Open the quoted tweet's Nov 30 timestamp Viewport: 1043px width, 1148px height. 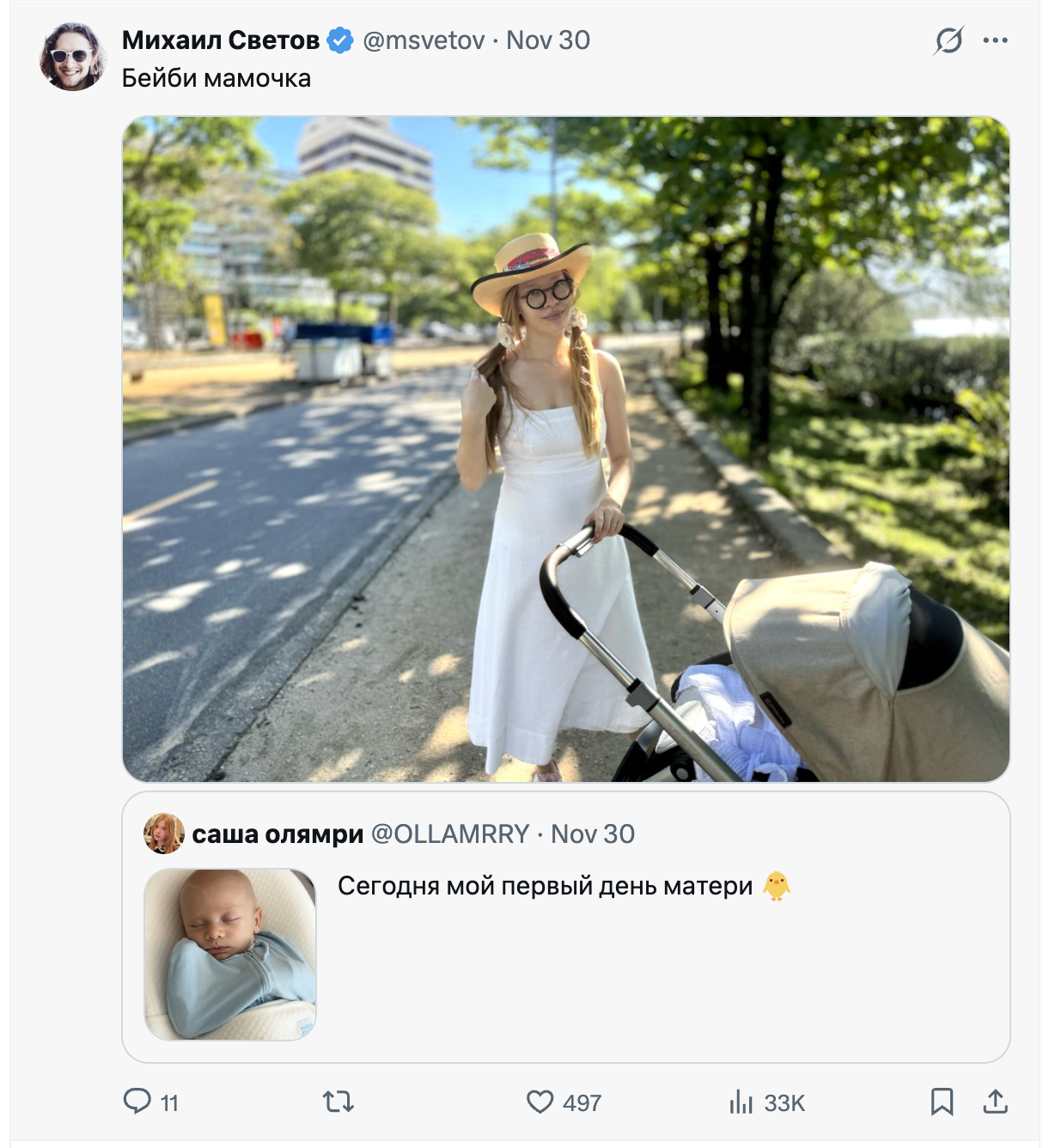pos(593,834)
